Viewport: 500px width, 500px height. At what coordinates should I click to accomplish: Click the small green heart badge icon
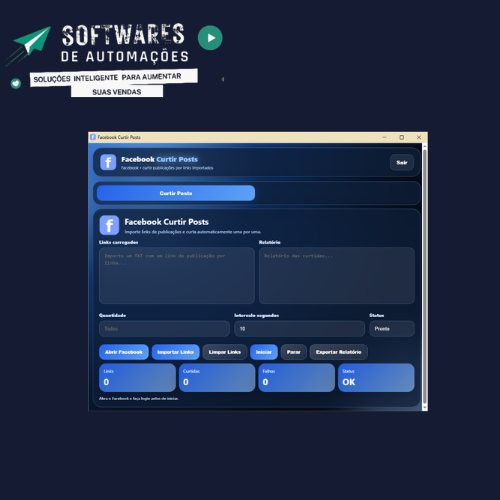(16, 83)
